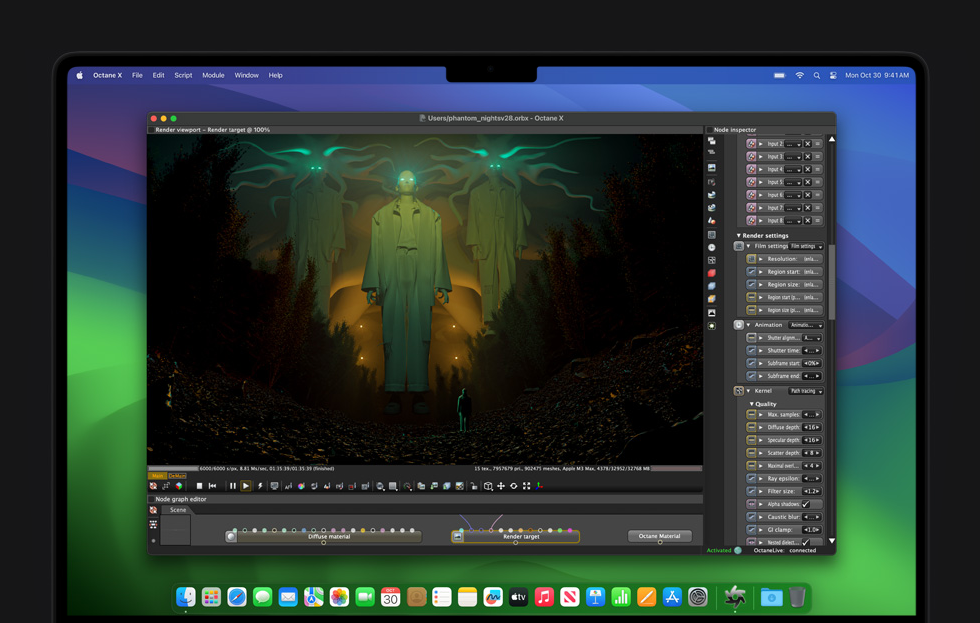This screenshot has height=623, width=980.
Task: Toggle the Node inspector header checkbox
Action: (x=709, y=130)
